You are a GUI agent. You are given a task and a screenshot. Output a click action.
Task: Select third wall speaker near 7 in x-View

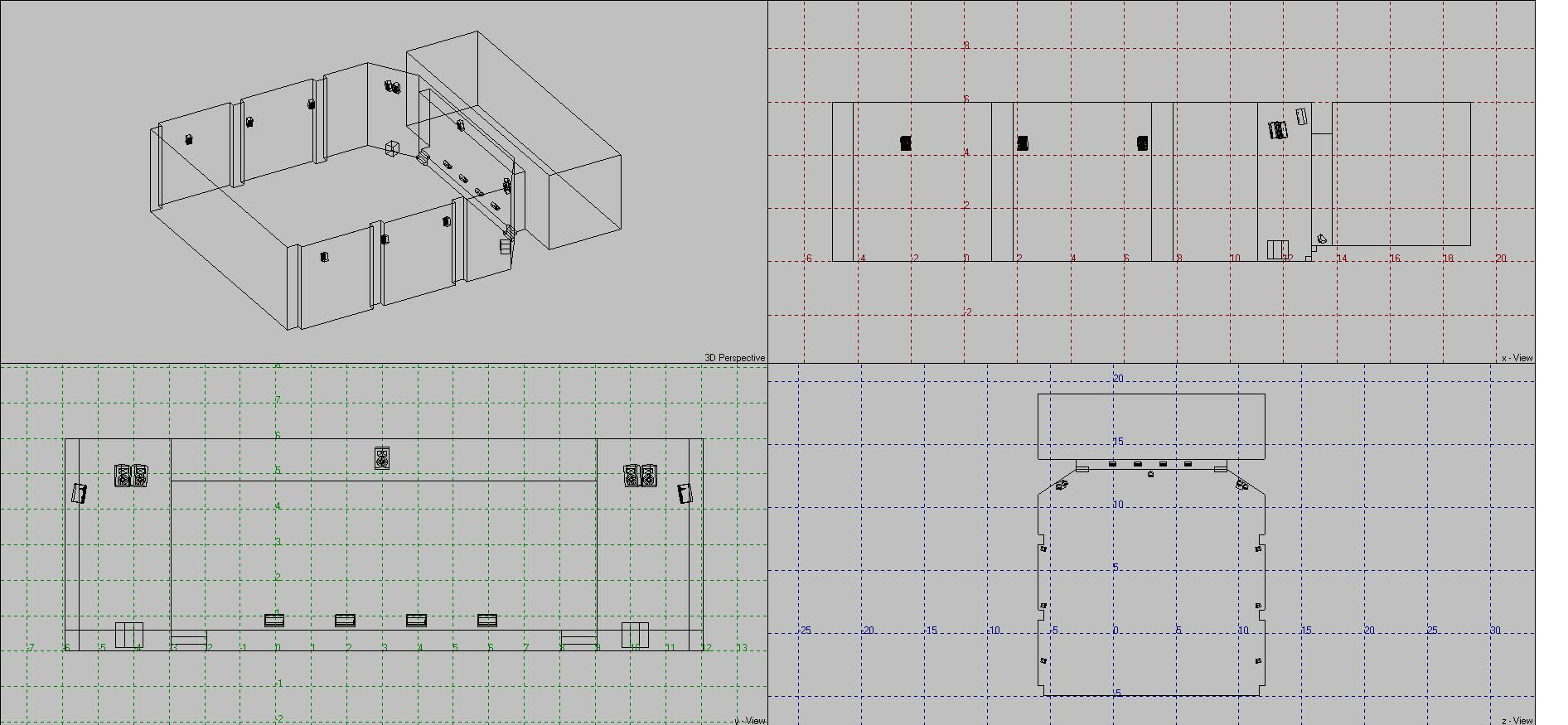(x=1143, y=143)
